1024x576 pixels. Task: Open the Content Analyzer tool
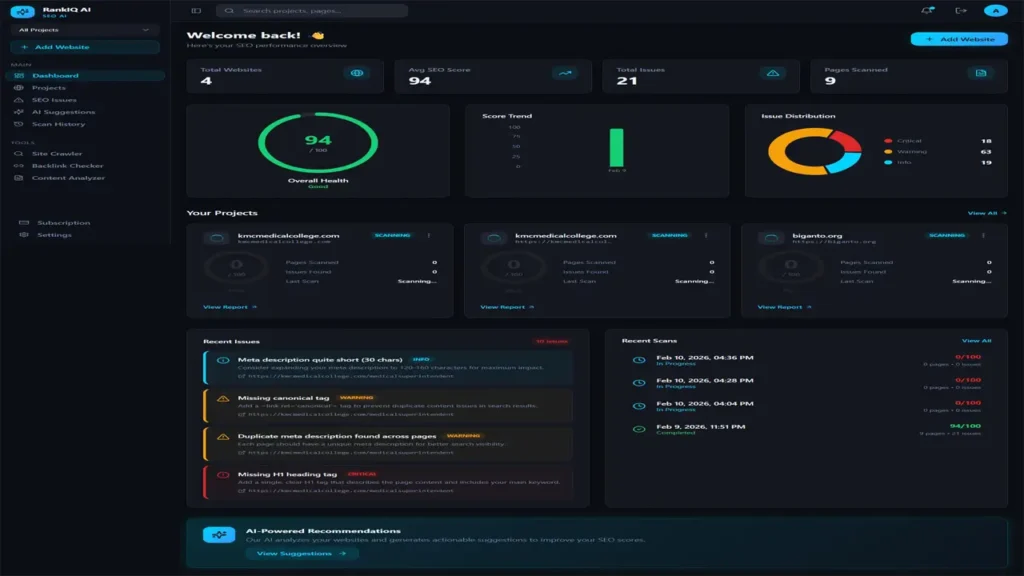85,178
